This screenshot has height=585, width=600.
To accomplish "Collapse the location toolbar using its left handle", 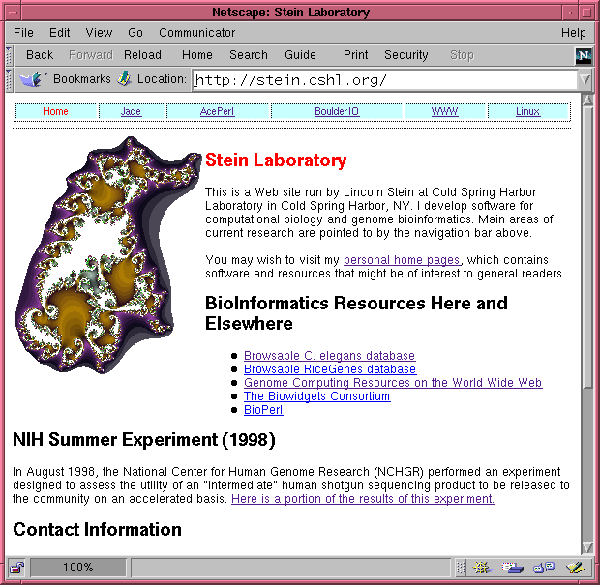I will pos(7,79).
